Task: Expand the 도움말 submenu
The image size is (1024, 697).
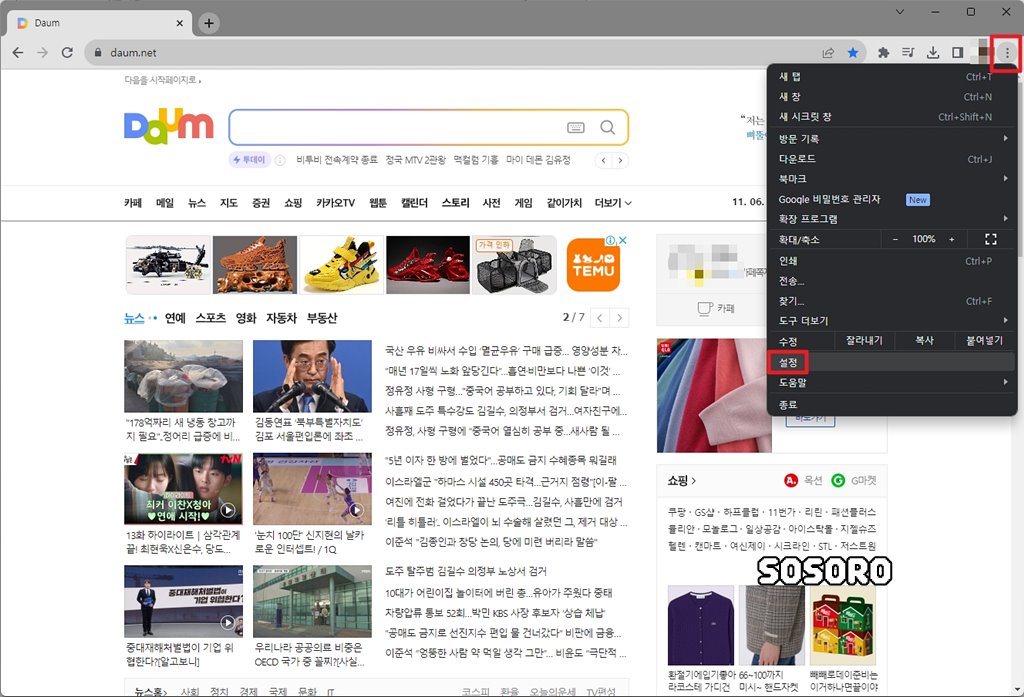Action: pos(891,383)
